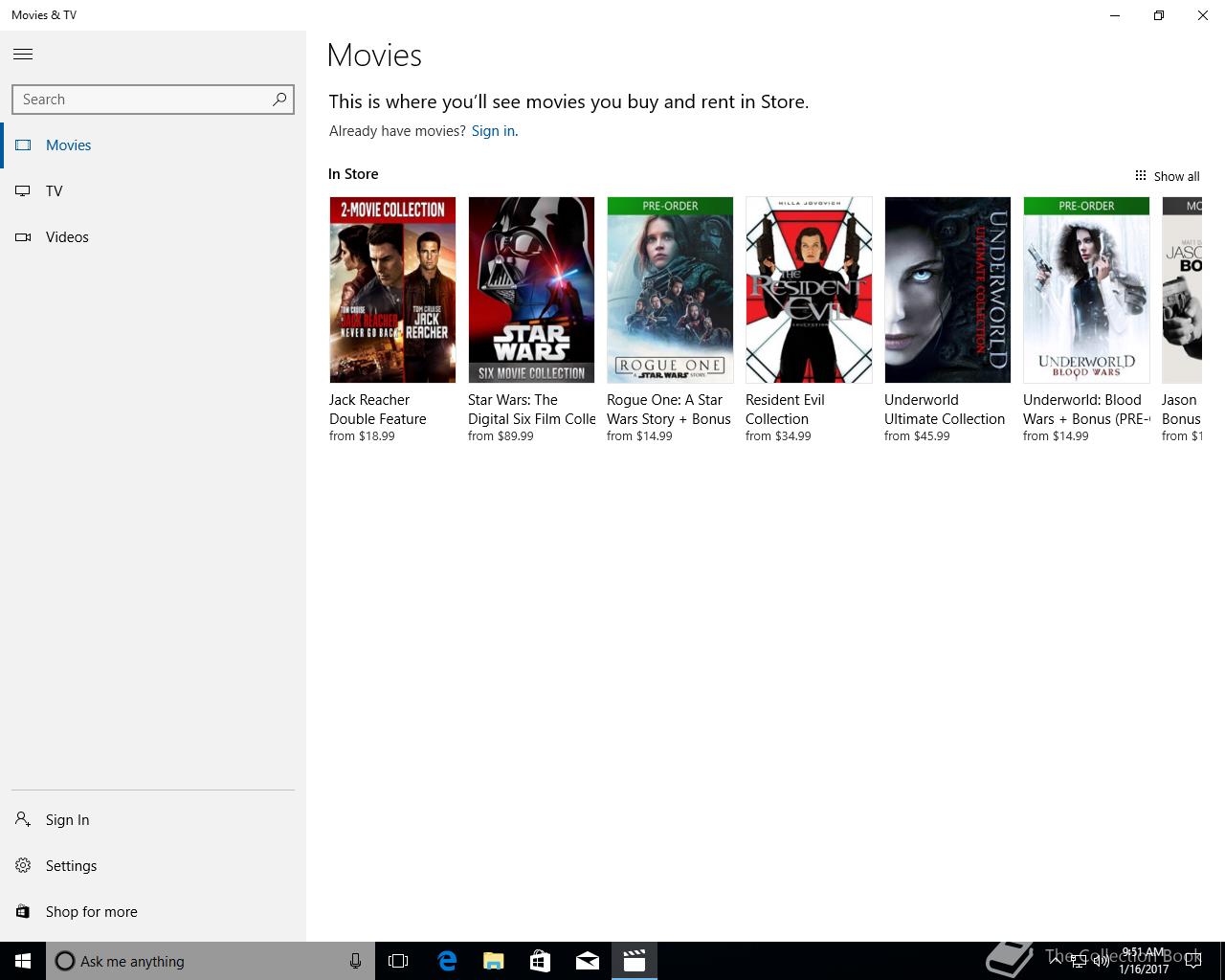The image size is (1225, 980).
Task: Open Underworld Ultimate Collection poster
Action: point(947,290)
